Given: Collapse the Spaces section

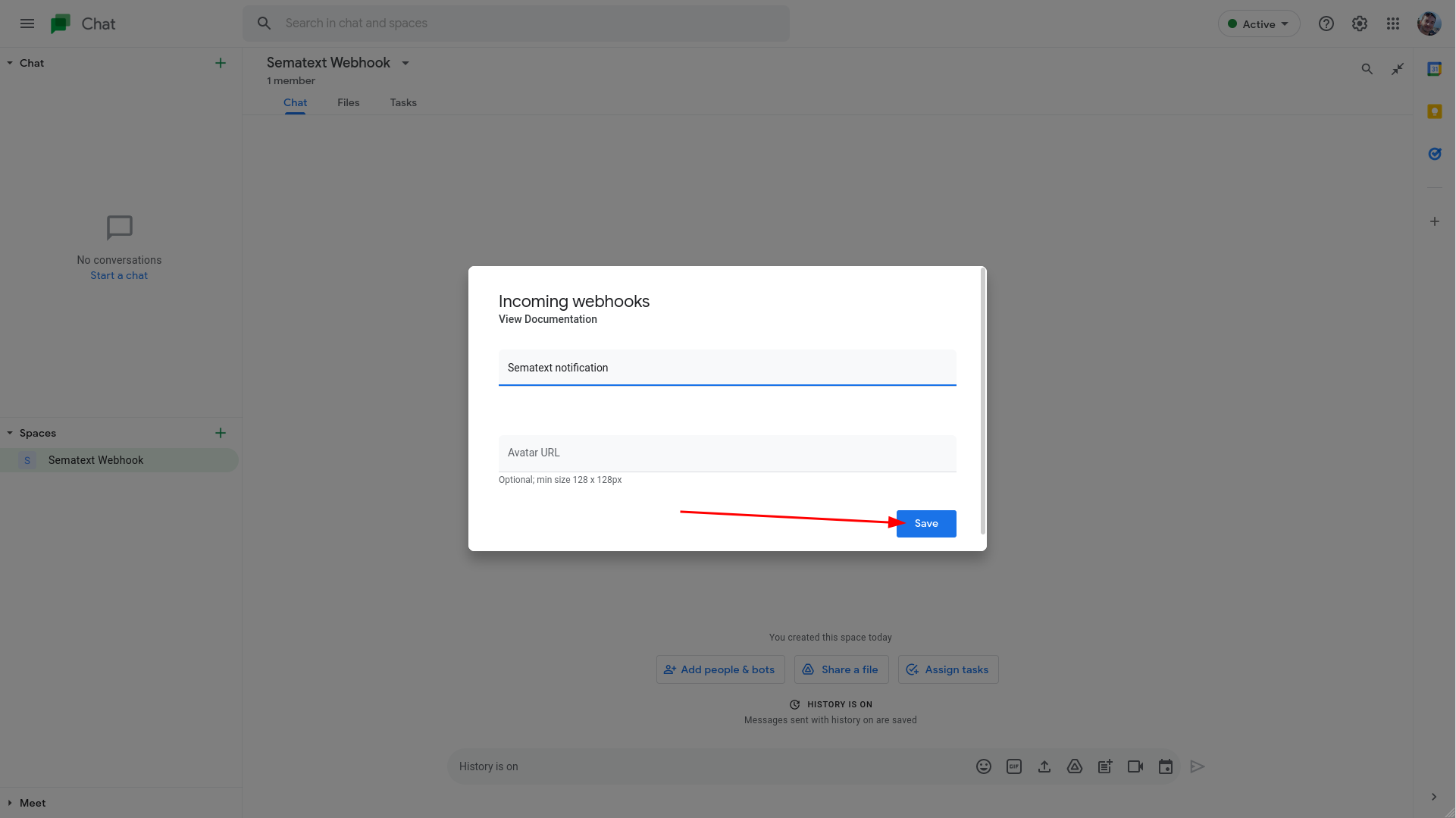Looking at the screenshot, I should [x=10, y=433].
